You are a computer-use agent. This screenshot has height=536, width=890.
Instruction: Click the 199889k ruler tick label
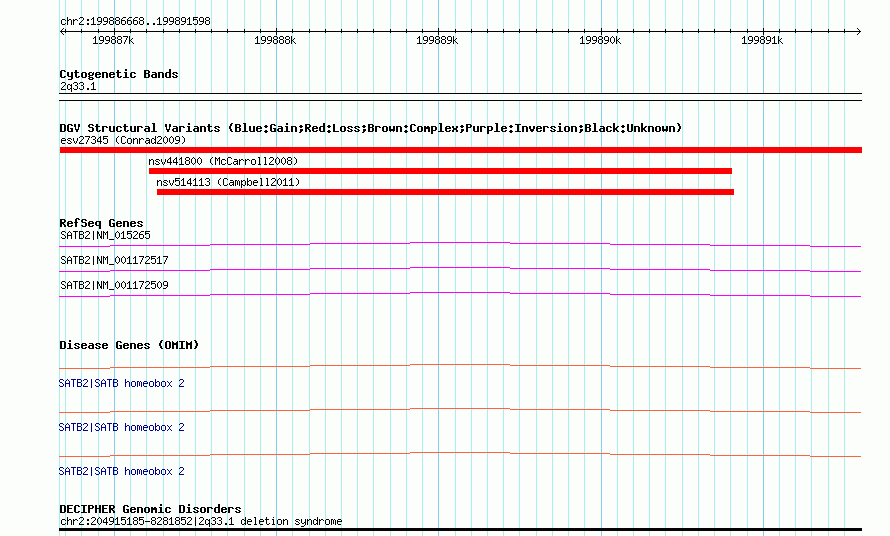(437, 40)
